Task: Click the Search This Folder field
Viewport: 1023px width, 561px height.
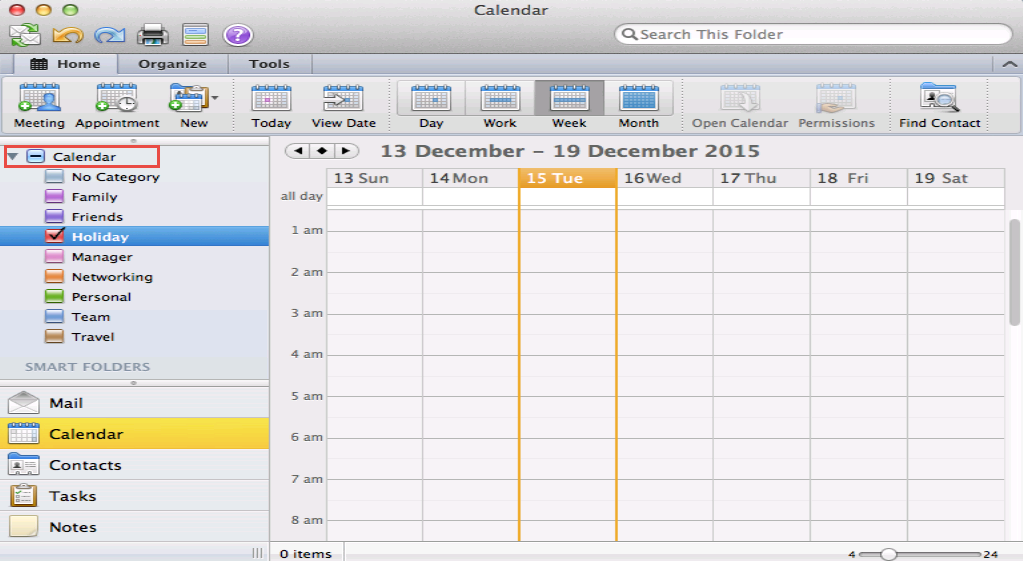Action: click(813, 35)
